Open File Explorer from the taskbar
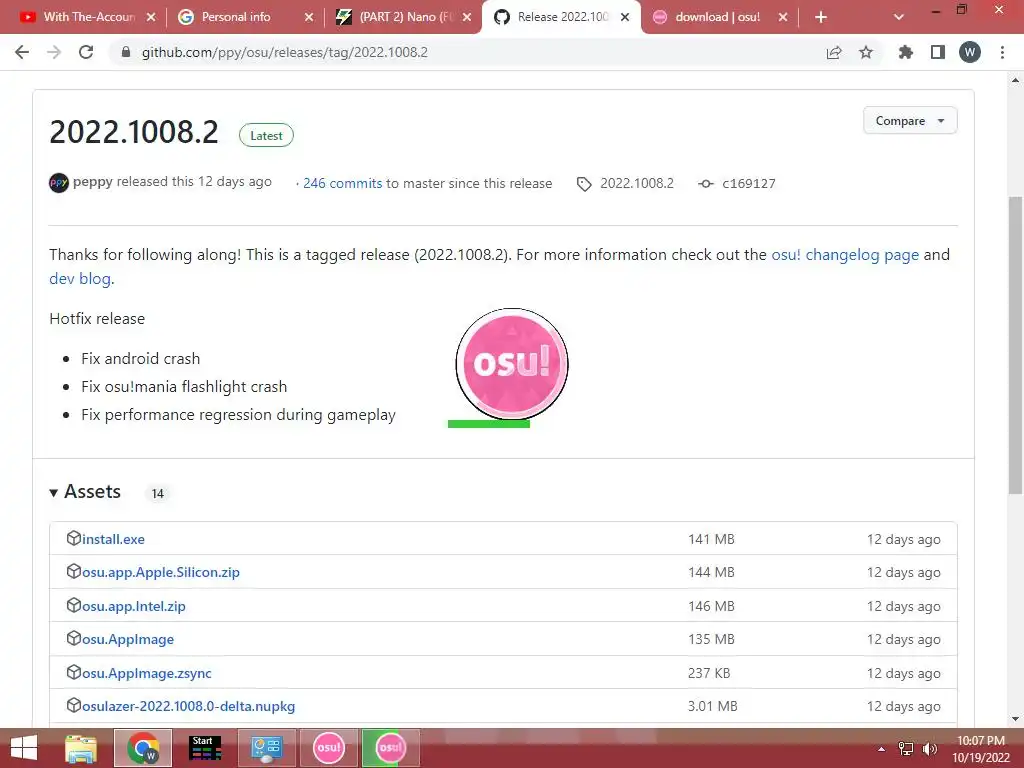1024x768 pixels. coord(81,748)
